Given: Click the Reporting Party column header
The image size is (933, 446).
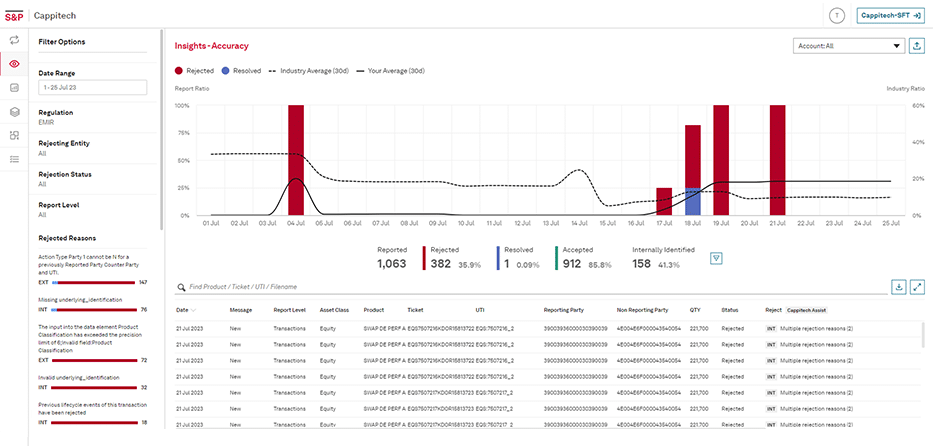Looking at the screenshot, I should 563,310.
